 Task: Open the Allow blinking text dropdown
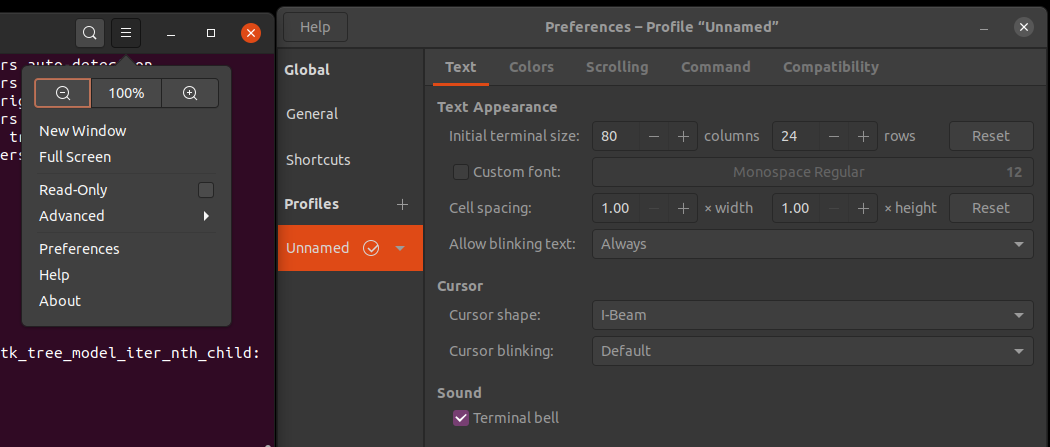click(x=812, y=244)
